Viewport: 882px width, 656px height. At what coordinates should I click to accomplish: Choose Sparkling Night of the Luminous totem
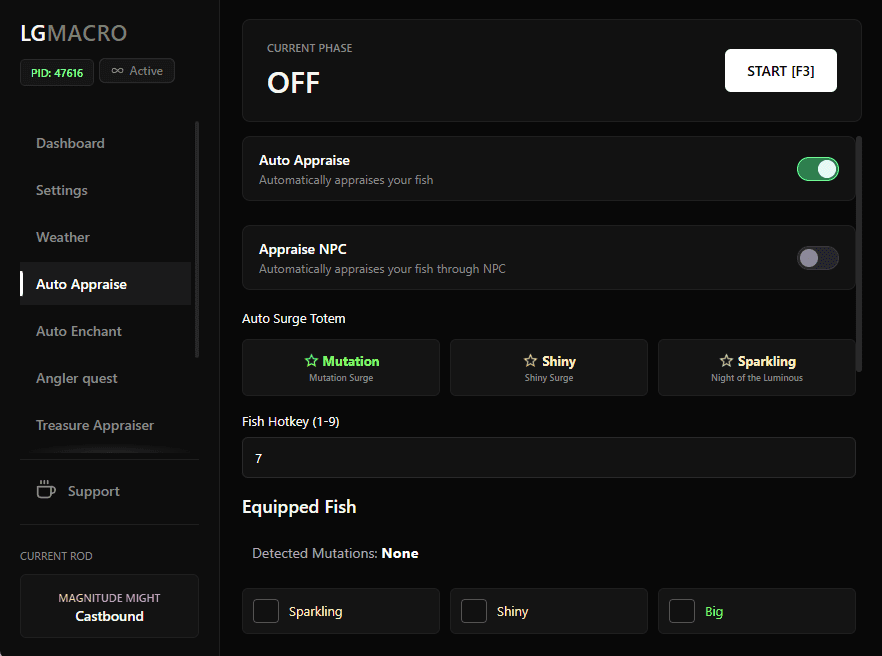757,367
